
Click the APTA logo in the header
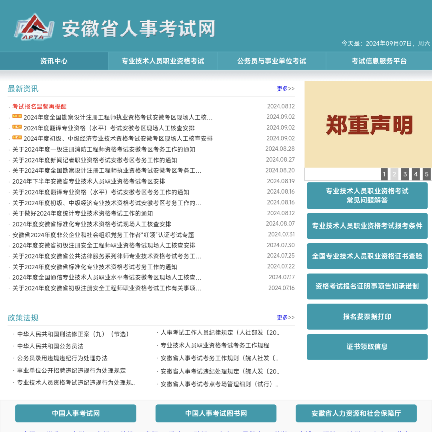(x=34, y=27)
